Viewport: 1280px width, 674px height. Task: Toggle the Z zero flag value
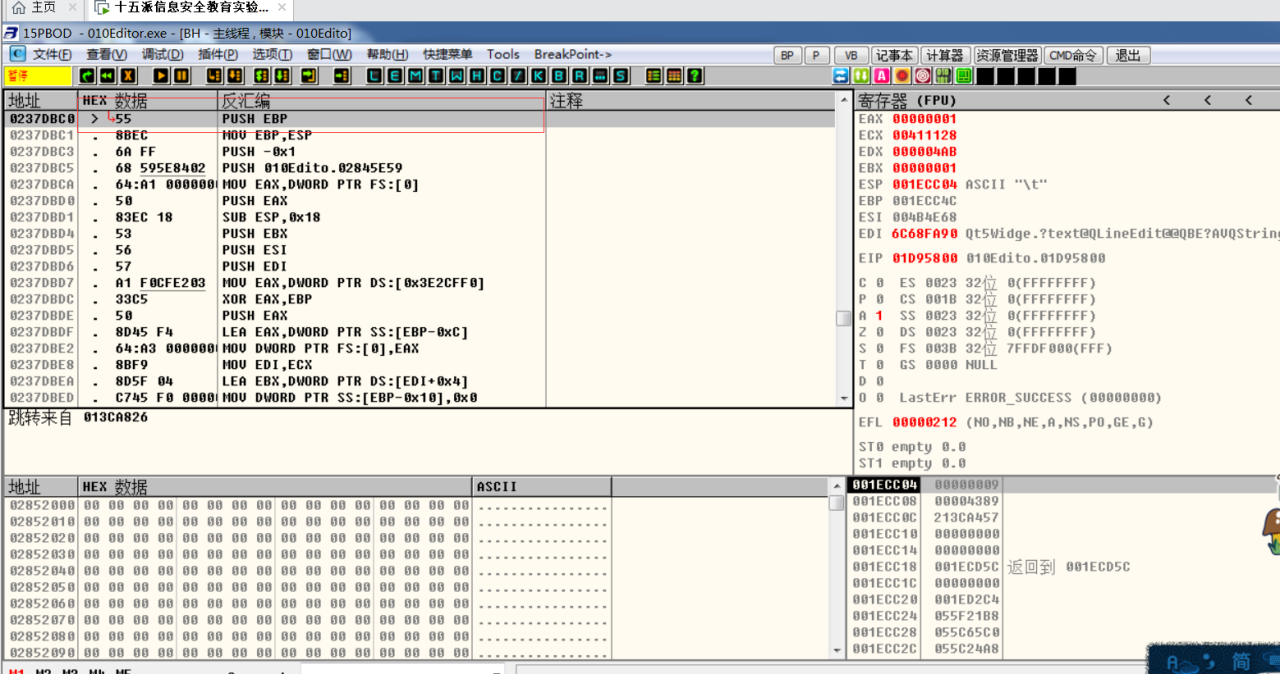pyautogui.click(x=879, y=332)
